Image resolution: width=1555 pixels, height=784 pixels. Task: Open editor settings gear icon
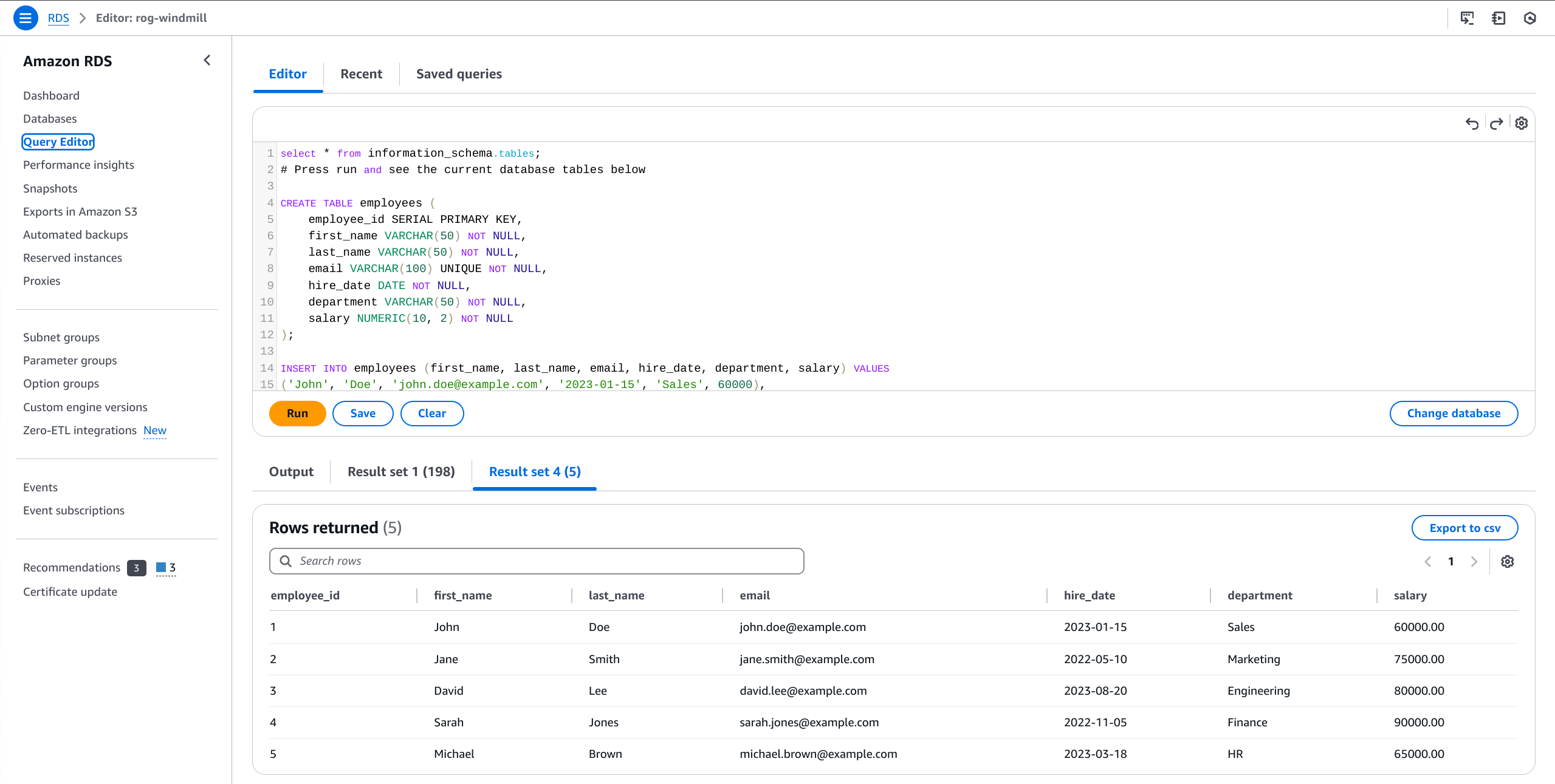1521,124
